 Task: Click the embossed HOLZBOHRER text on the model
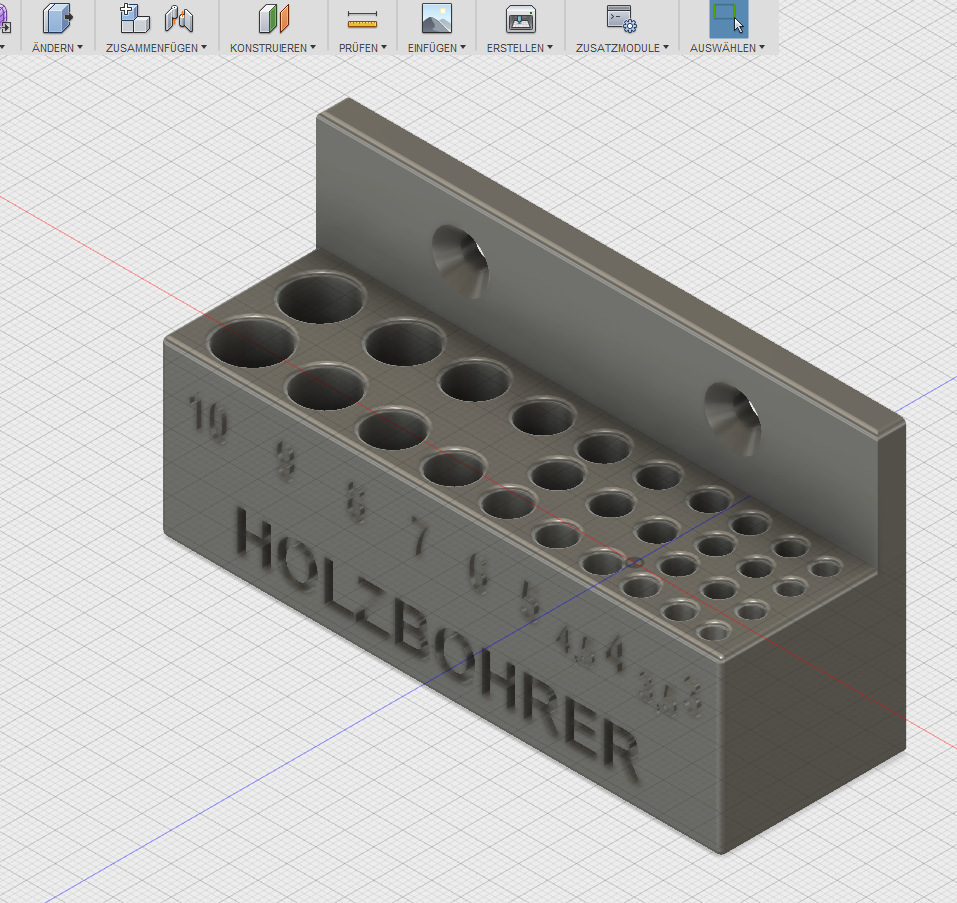[437, 644]
